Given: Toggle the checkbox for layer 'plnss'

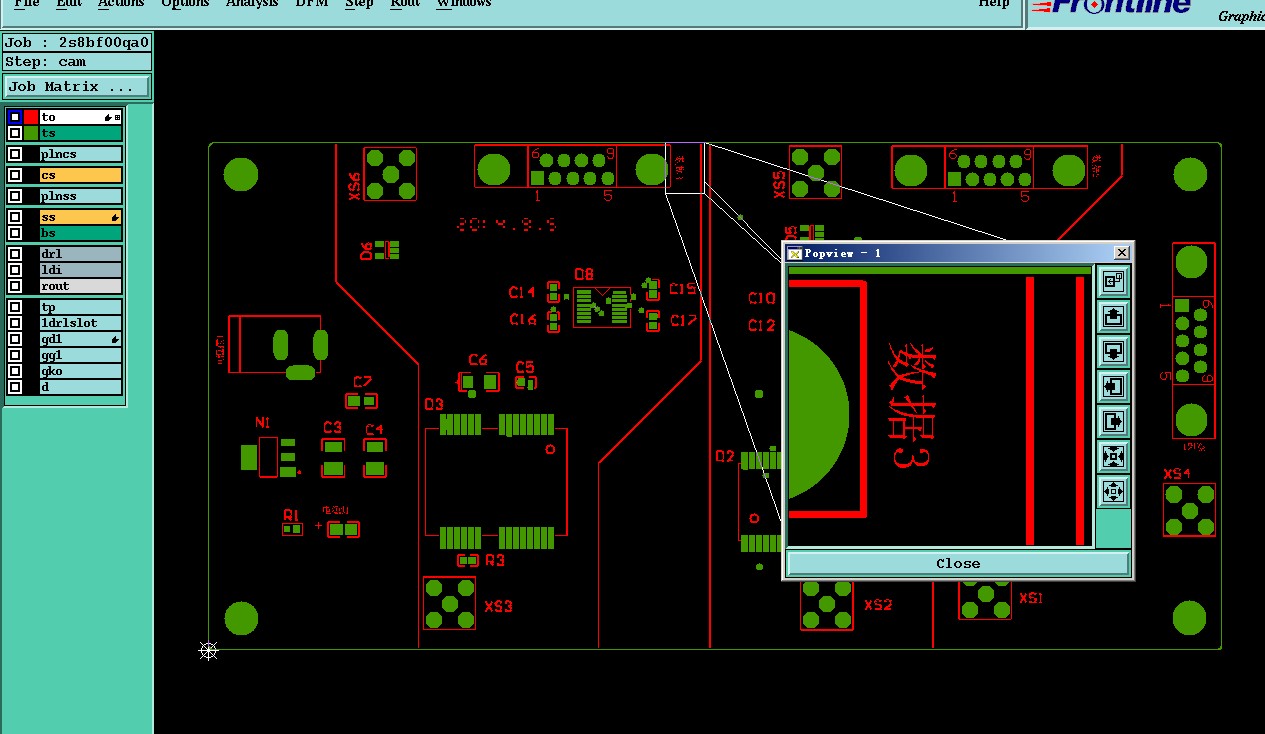Looking at the screenshot, I should pos(15,195).
